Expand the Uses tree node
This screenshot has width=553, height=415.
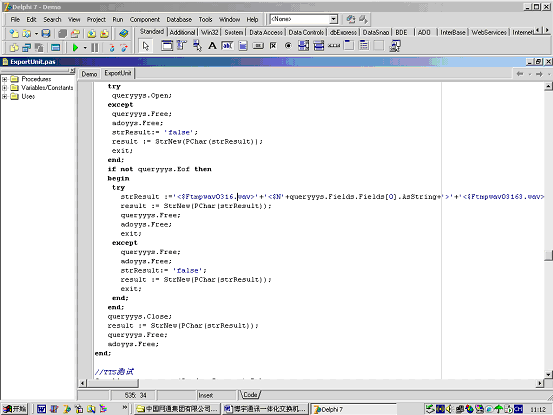(x=5, y=97)
